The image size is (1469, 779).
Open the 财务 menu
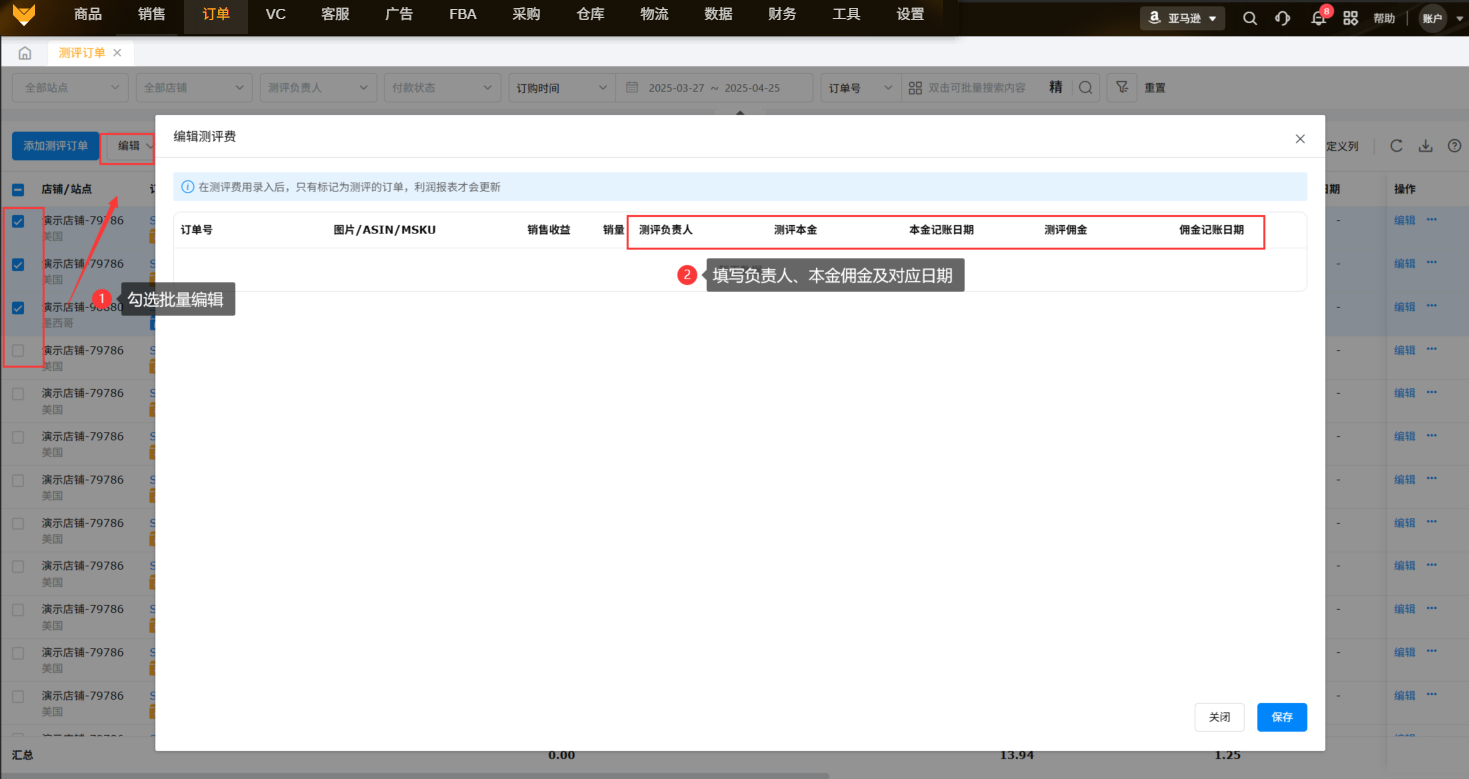pyautogui.click(x=782, y=14)
